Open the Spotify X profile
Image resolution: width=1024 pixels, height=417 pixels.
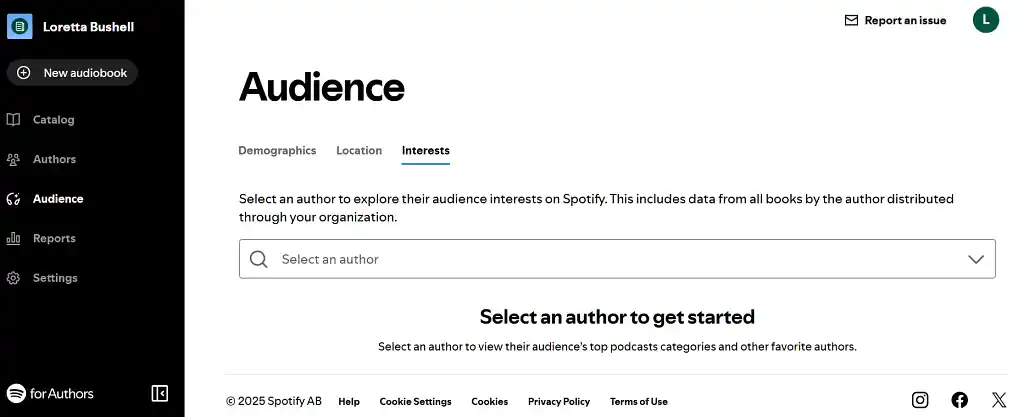coord(998,400)
